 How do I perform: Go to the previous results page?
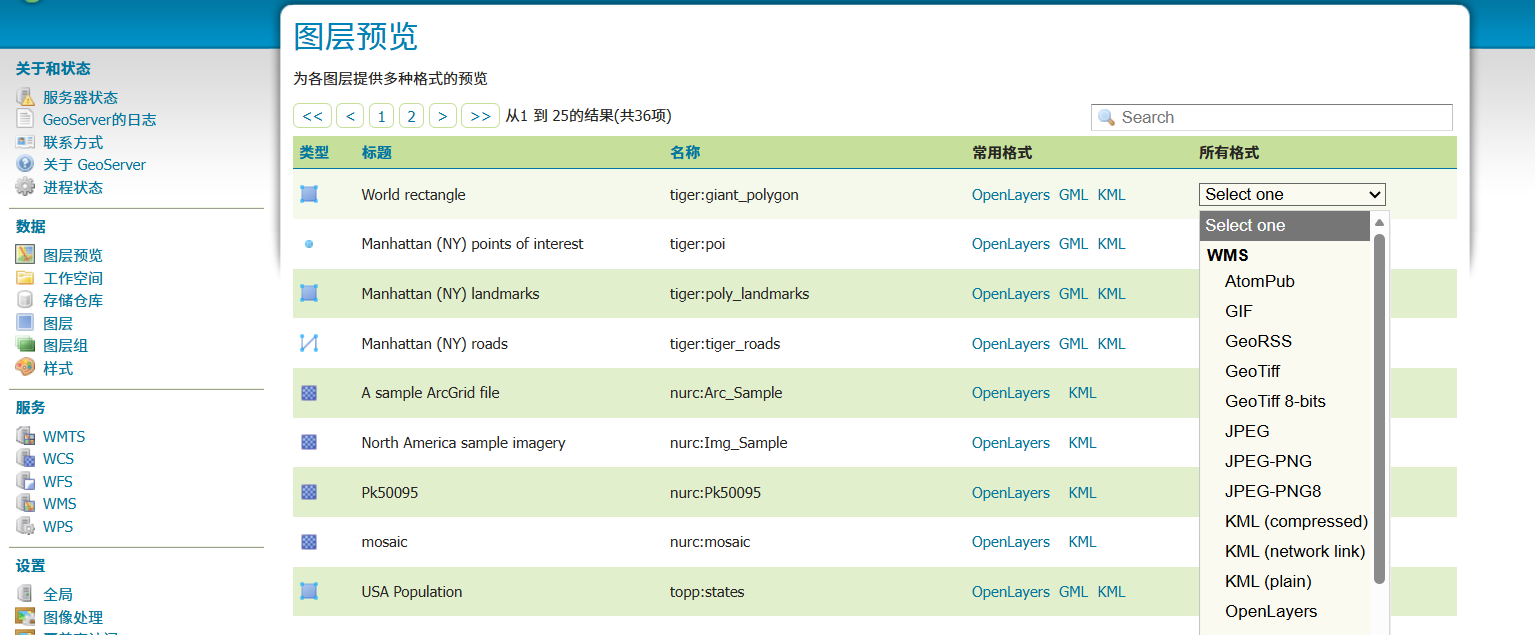tap(350, 116)
